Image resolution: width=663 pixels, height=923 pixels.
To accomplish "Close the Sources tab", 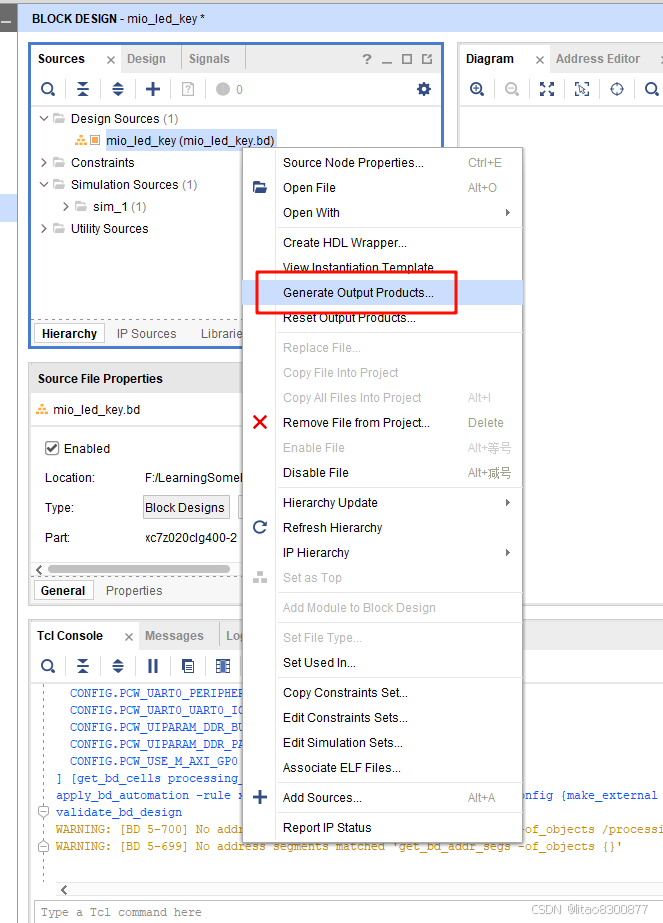I will click(x=111, y=60).
